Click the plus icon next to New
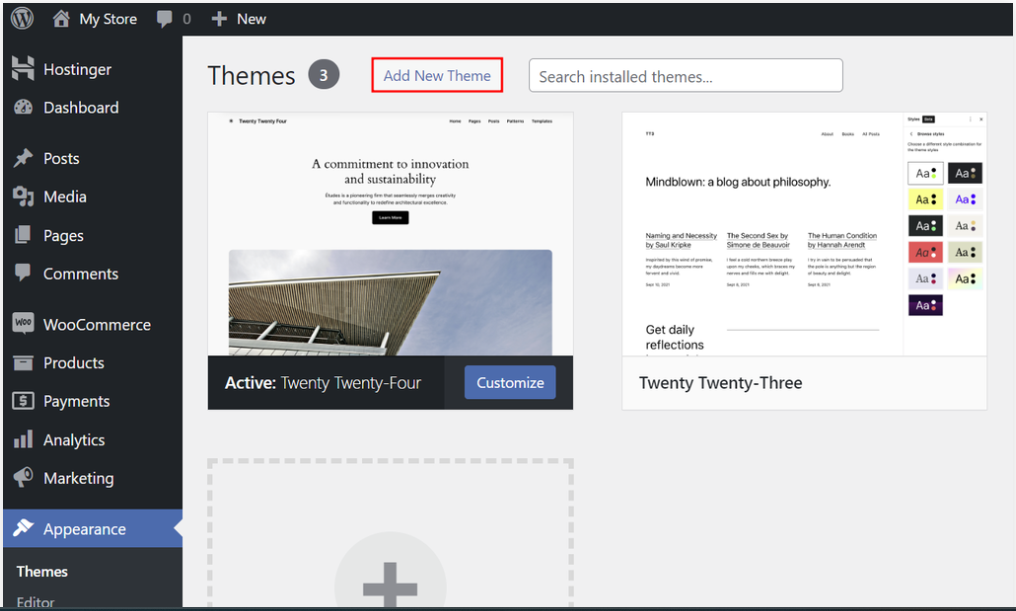Image resolution: width=1016 pixels, height=611 pixels. [219, 19]
